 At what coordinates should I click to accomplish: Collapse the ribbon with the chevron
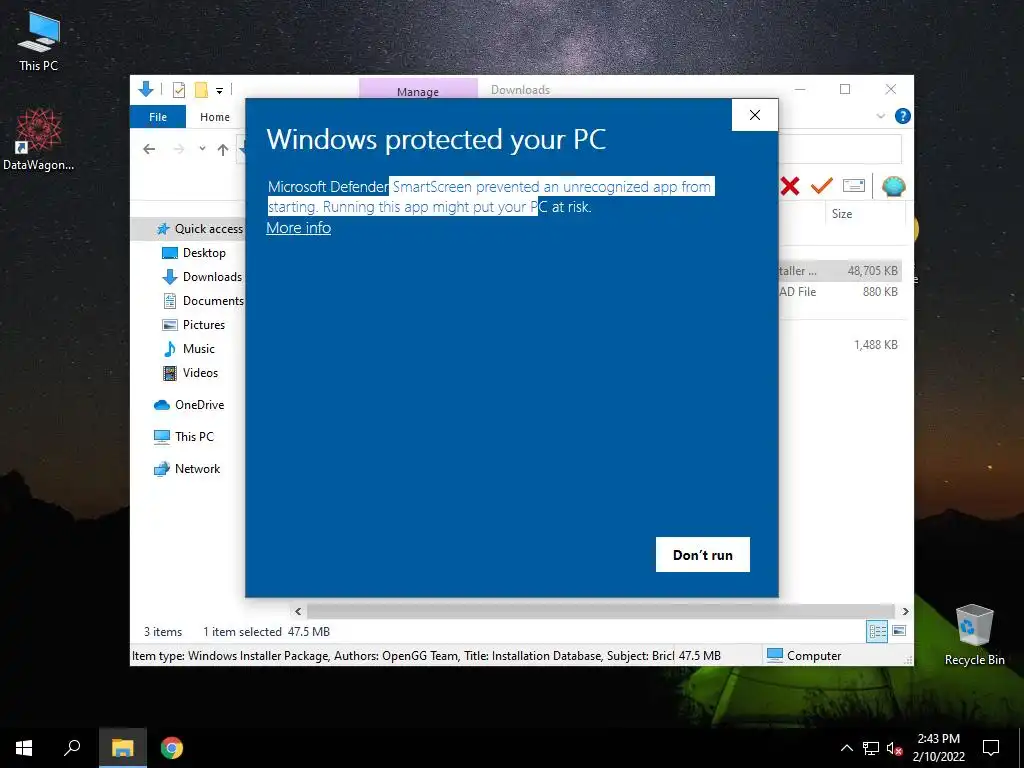[880, 116]
